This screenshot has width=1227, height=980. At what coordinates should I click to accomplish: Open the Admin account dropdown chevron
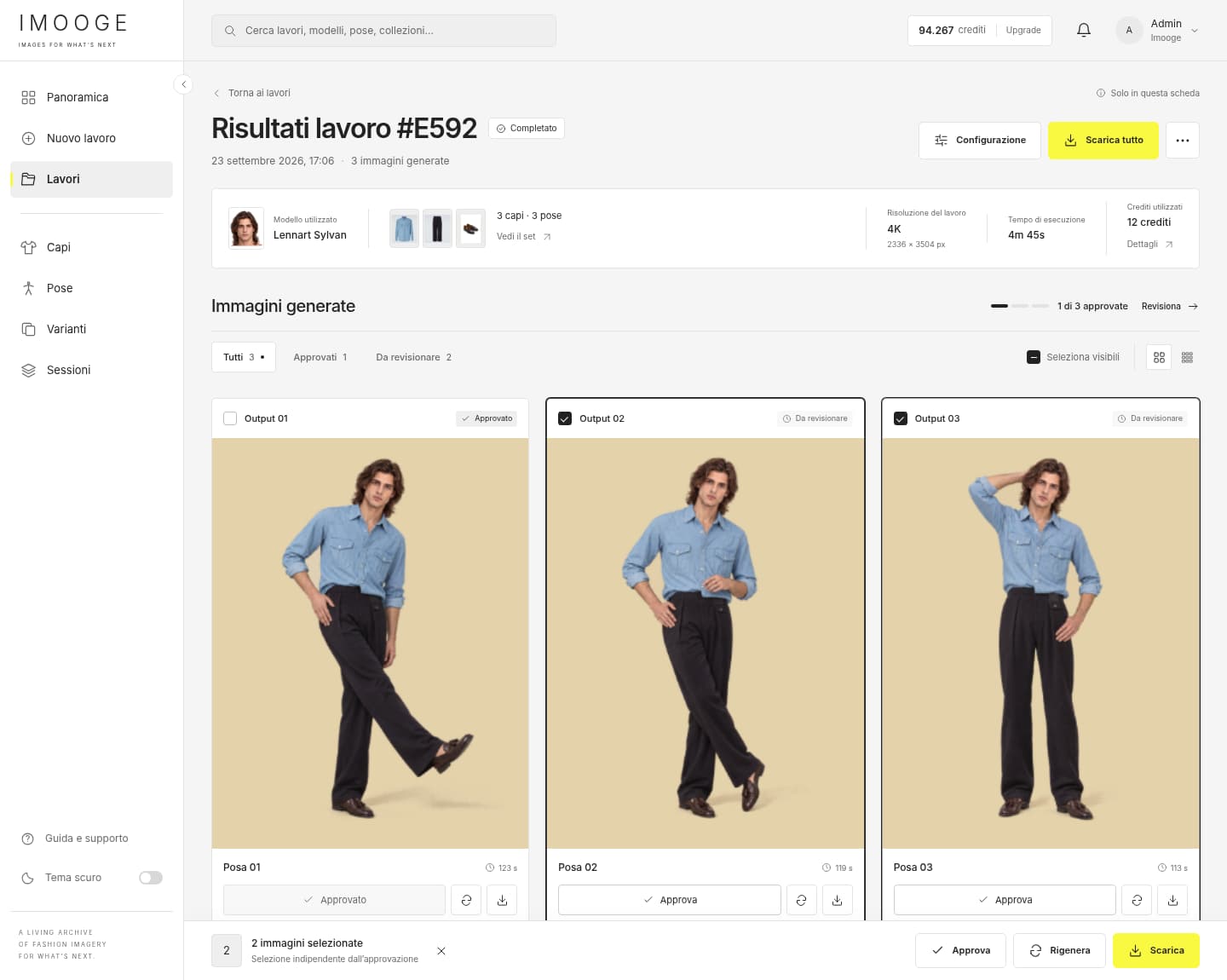click(1195, 31)
